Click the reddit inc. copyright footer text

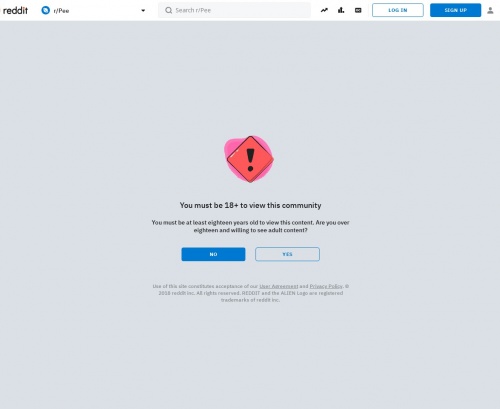250,293
